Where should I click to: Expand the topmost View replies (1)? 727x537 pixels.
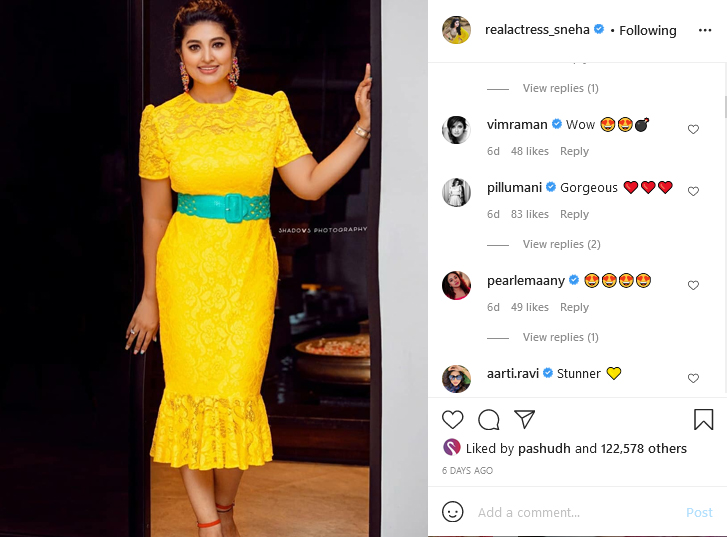click(x=561, y=88)
